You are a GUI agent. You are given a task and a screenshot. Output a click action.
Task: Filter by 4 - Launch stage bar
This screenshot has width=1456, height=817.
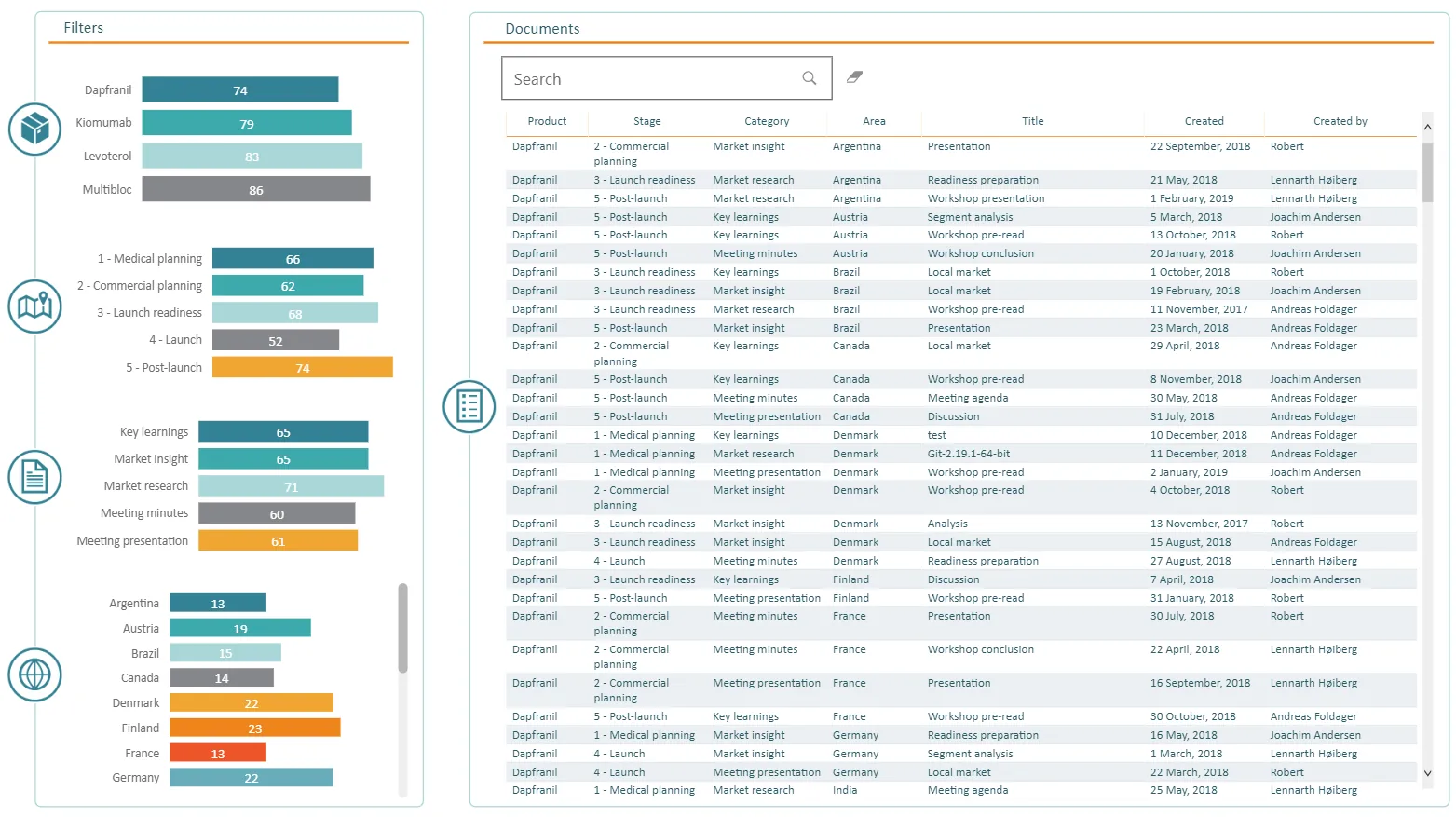276,340
